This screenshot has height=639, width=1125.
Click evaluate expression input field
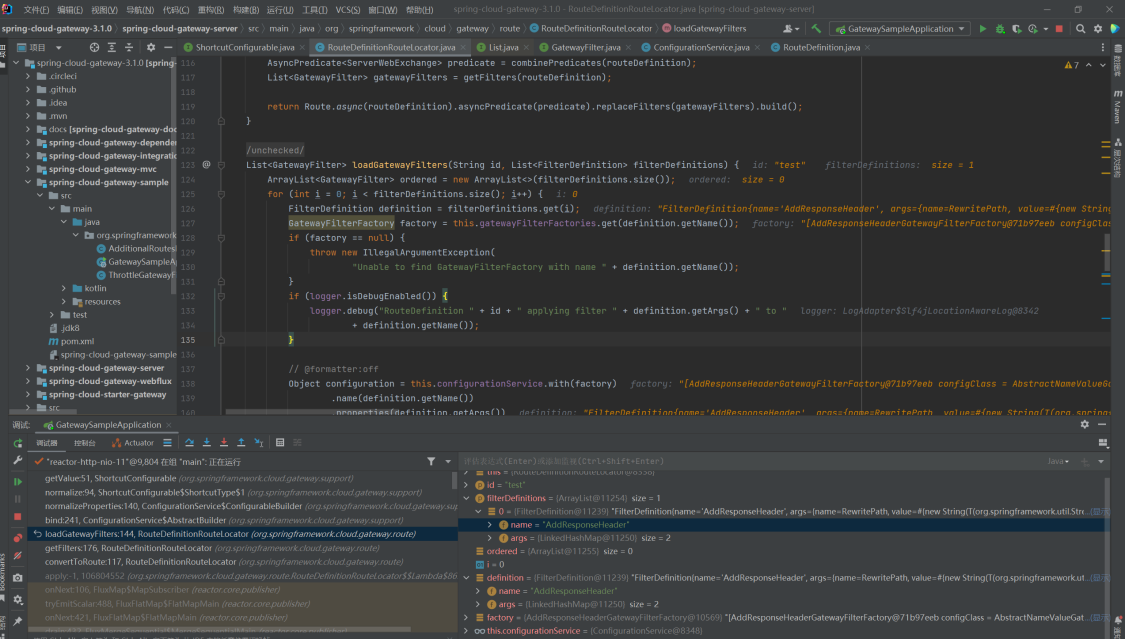(750, 461)
